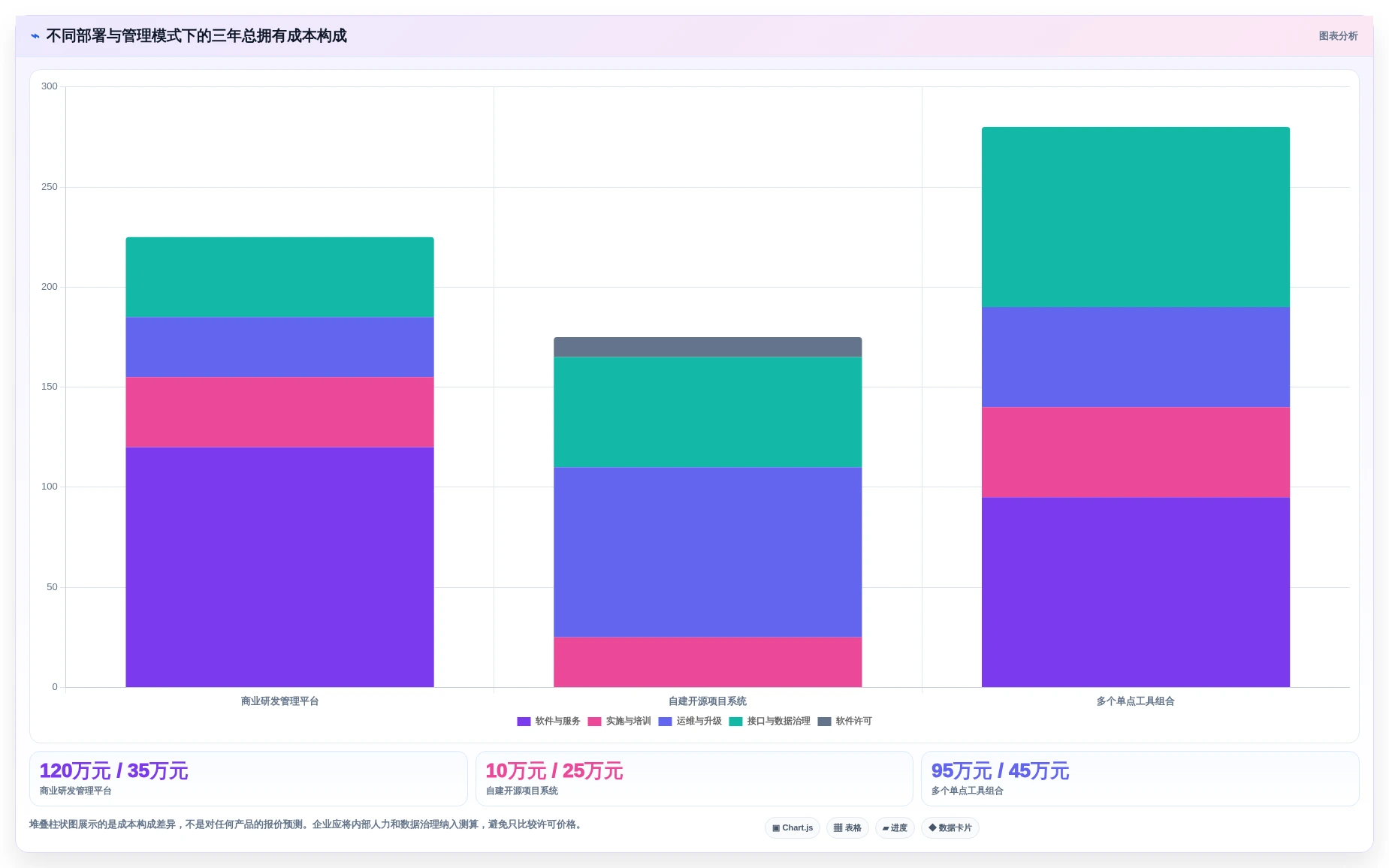
Task: Click teal segment of 多个单点工具组合 bar
Action: 1136,217
